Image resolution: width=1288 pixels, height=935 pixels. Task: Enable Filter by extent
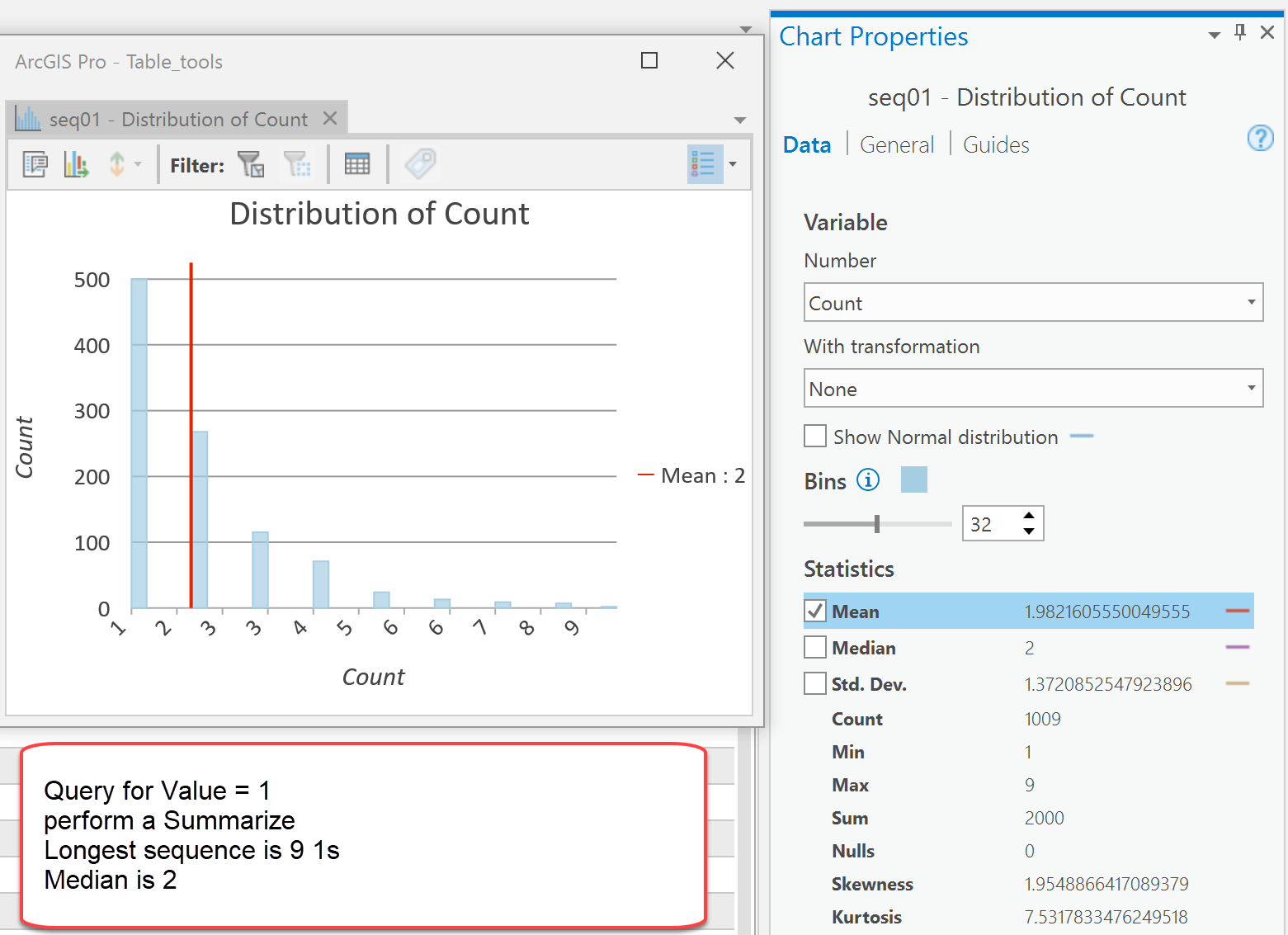(297, 164)
